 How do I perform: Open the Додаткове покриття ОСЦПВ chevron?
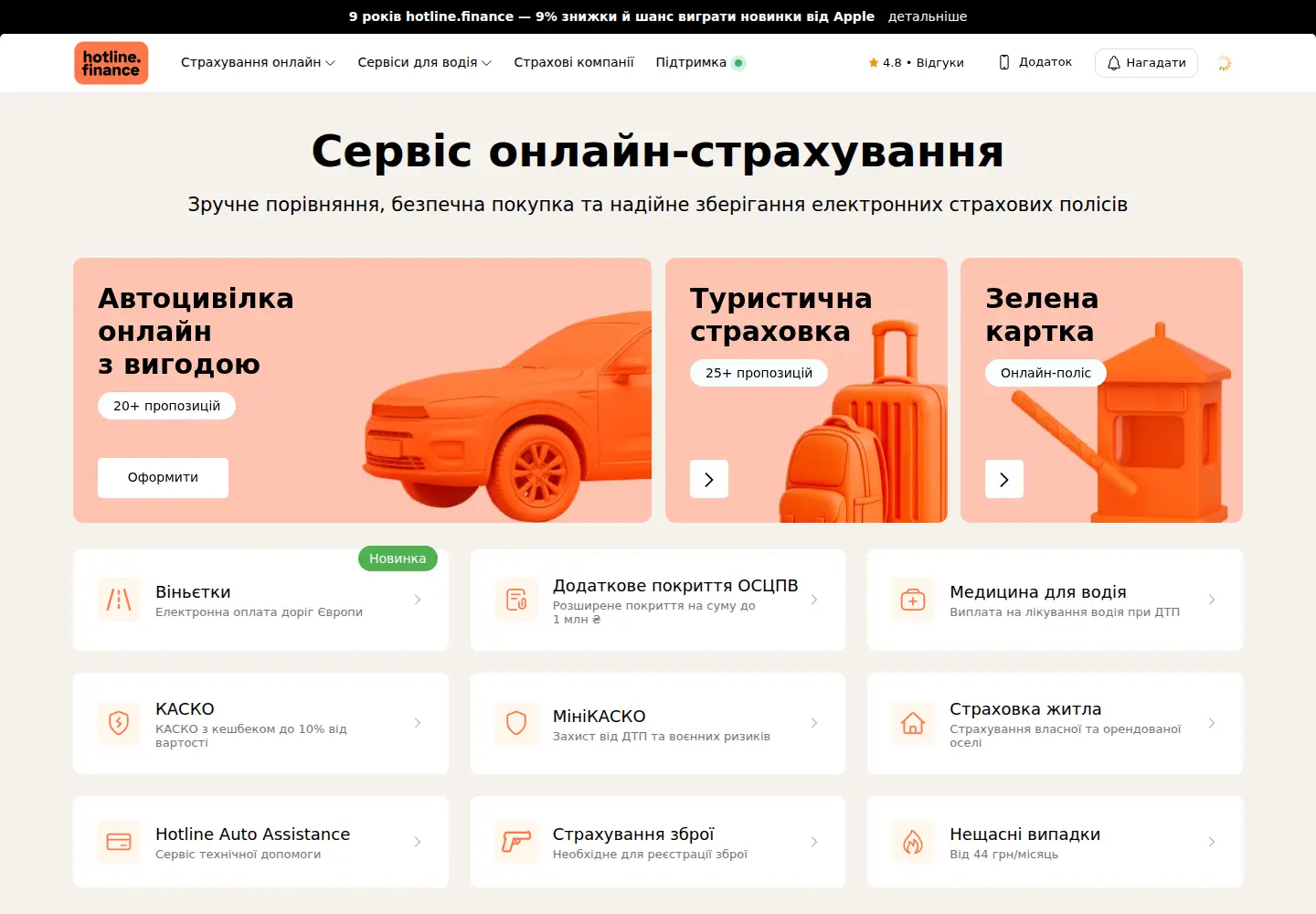pyautogui.click(x=814, y=600)
